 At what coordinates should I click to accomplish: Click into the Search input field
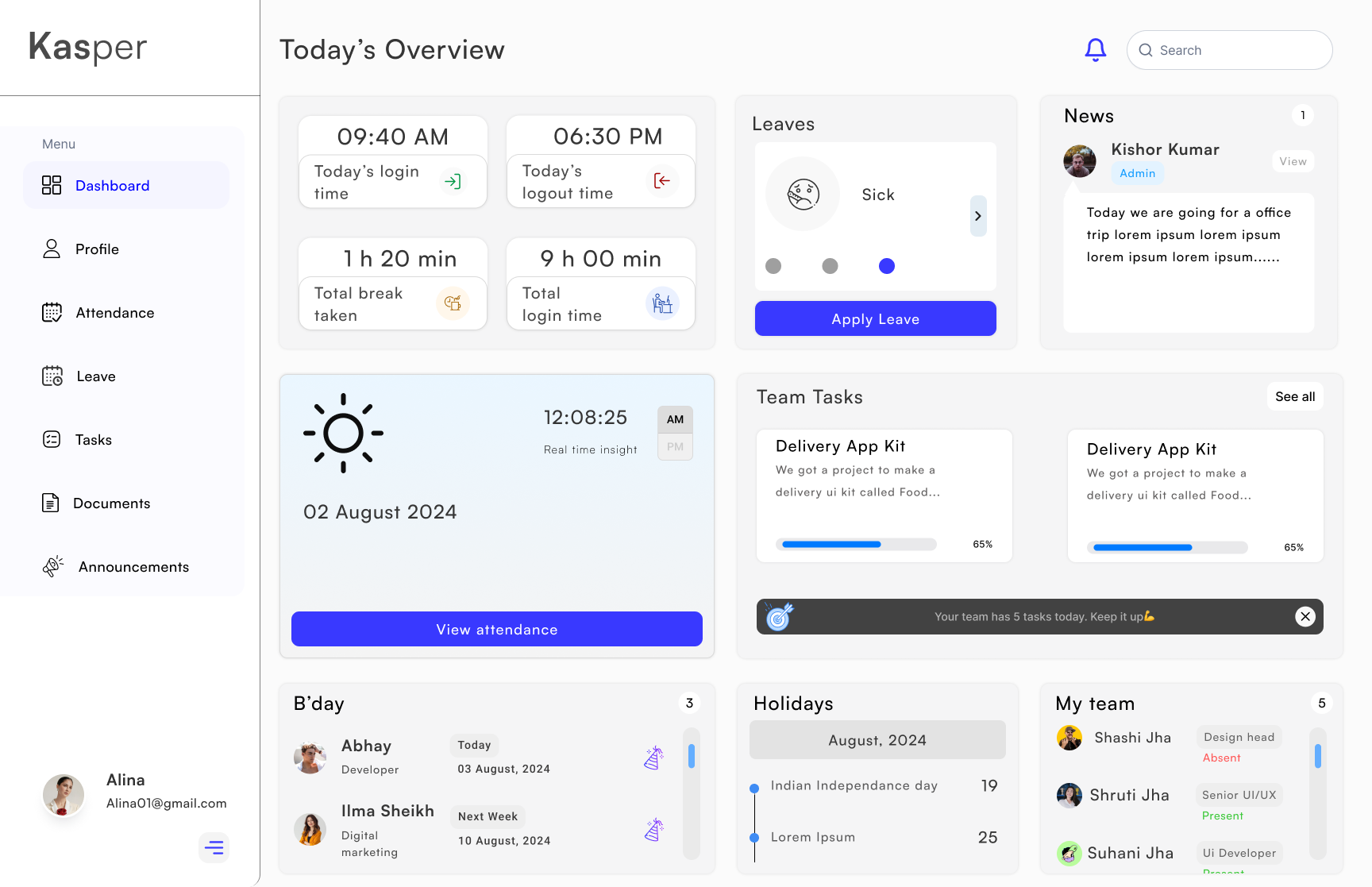tap(1239, 50)
